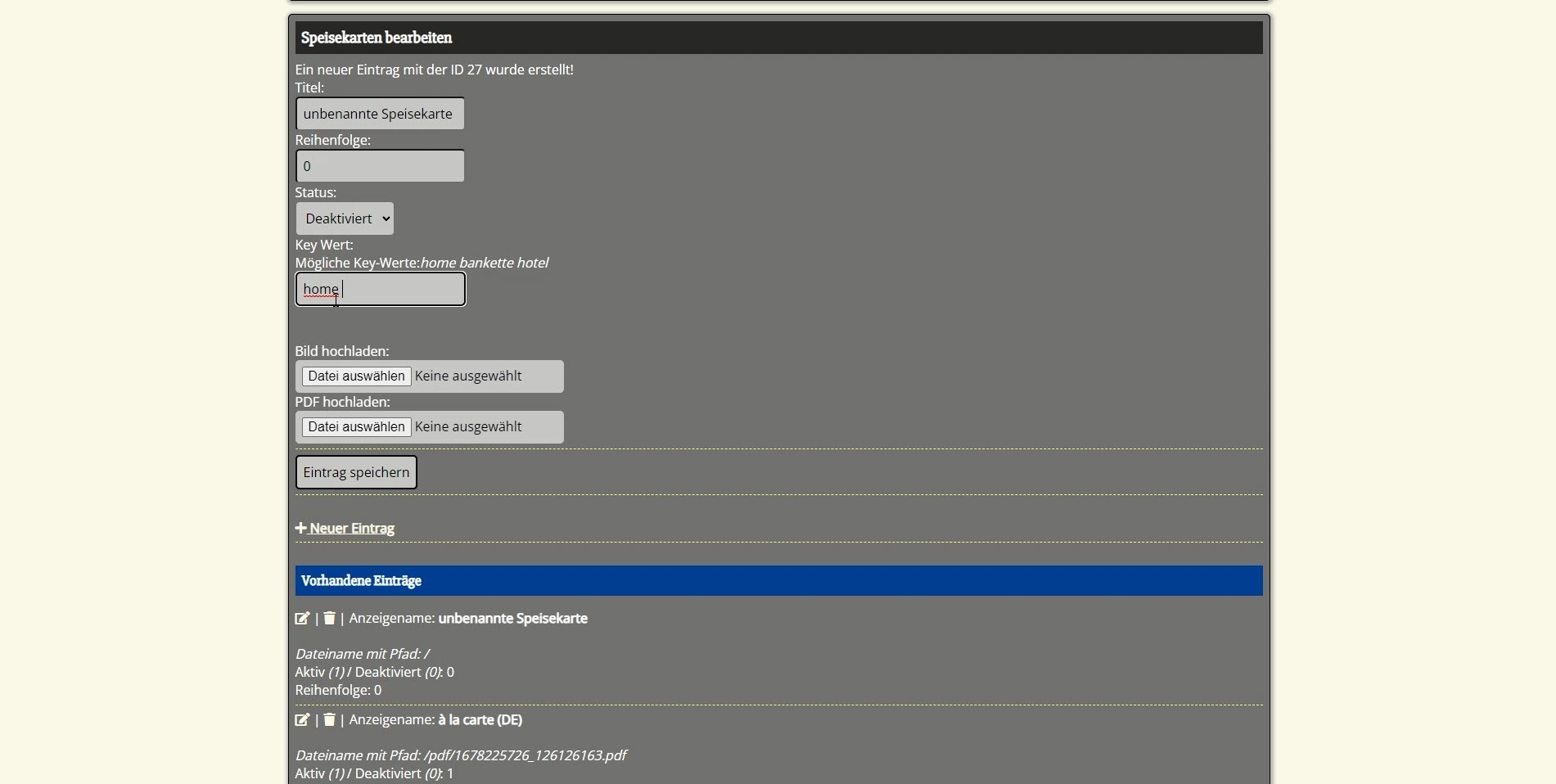
Task: Edit the à la carte (DE) entry
Action: coord(302,719)
